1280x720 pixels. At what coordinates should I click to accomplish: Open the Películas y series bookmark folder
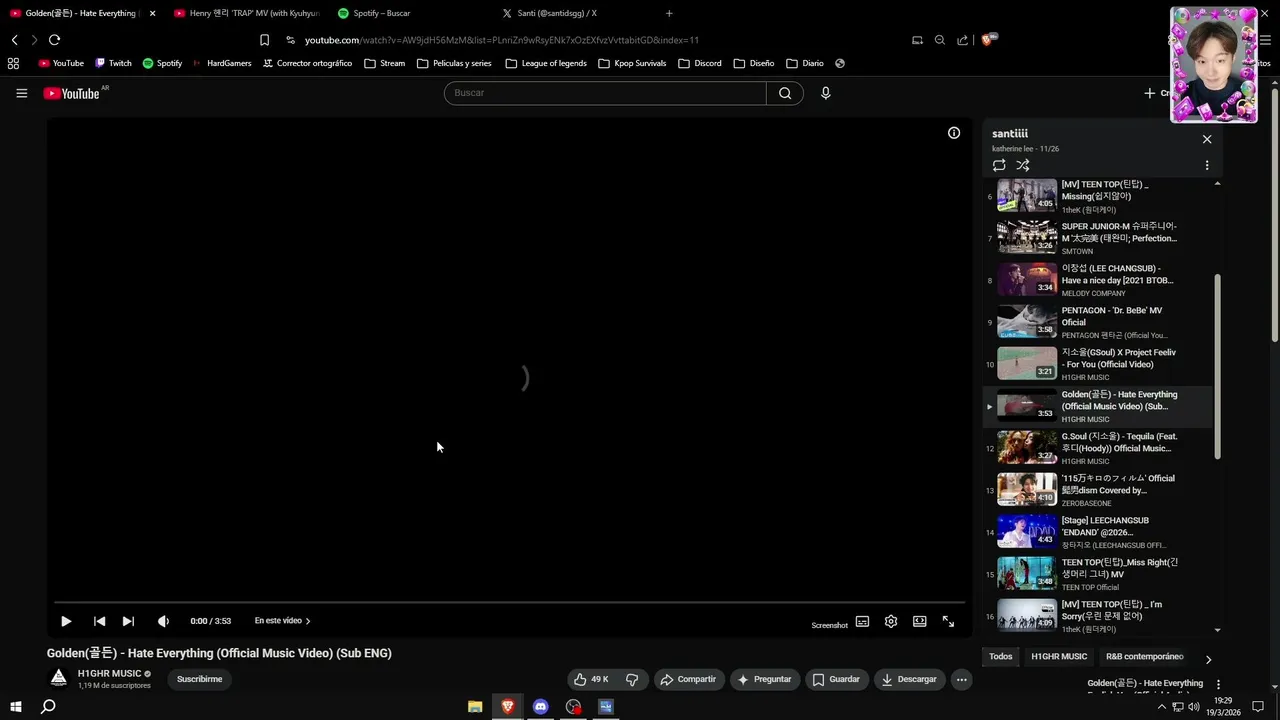tap(454, 63)
